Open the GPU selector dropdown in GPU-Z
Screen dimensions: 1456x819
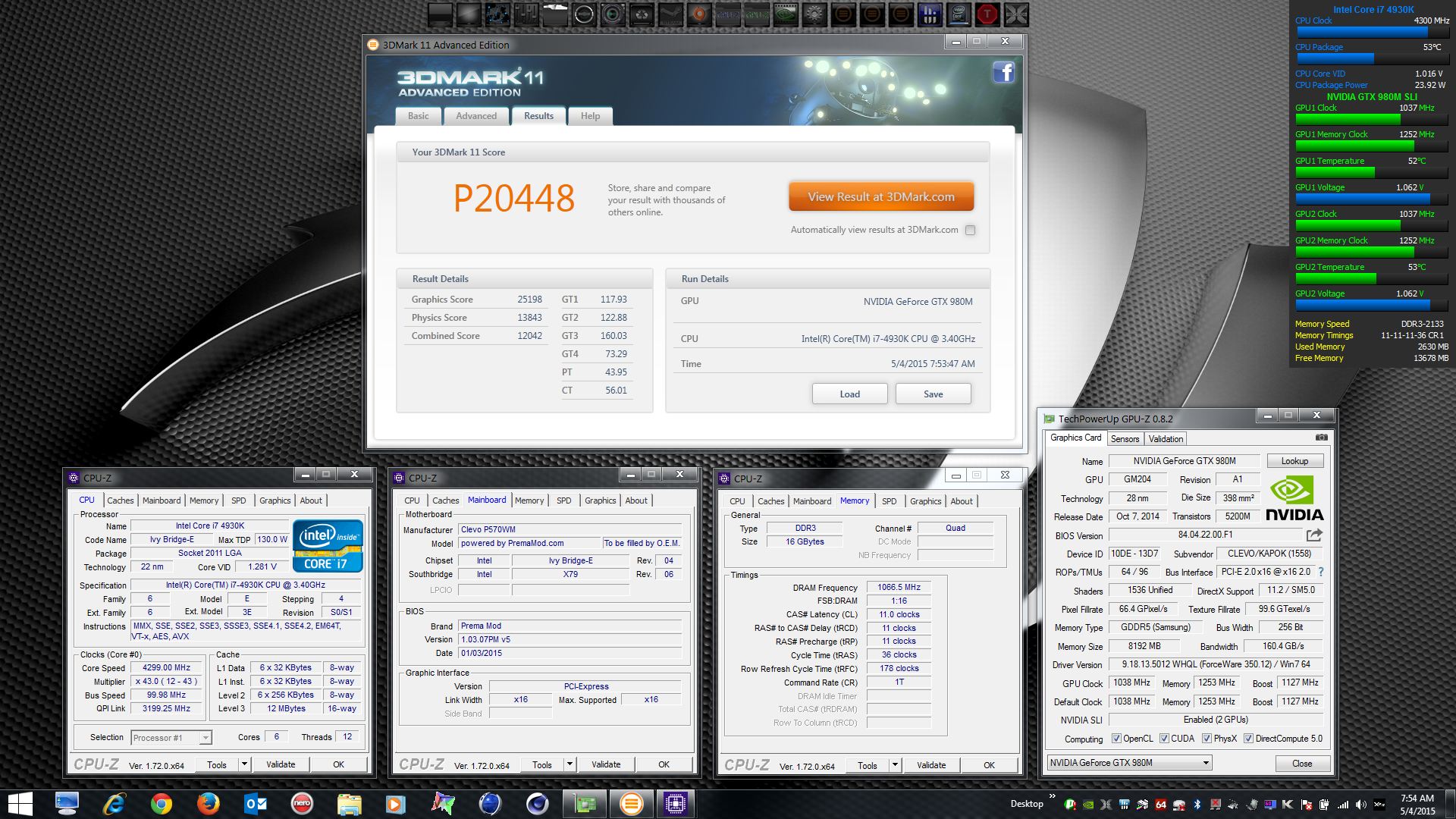coord(1129,763)
